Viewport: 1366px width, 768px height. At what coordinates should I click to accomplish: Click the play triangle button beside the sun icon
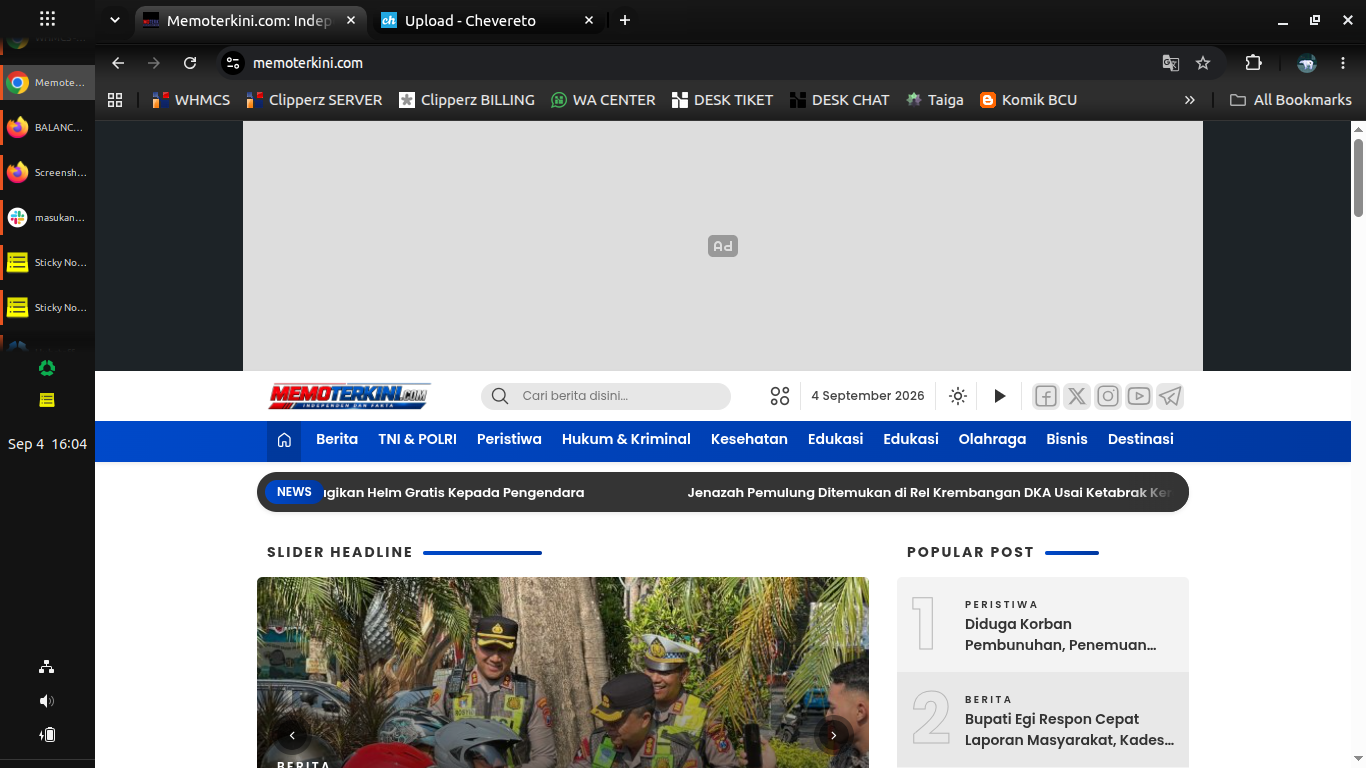point(999,396)
